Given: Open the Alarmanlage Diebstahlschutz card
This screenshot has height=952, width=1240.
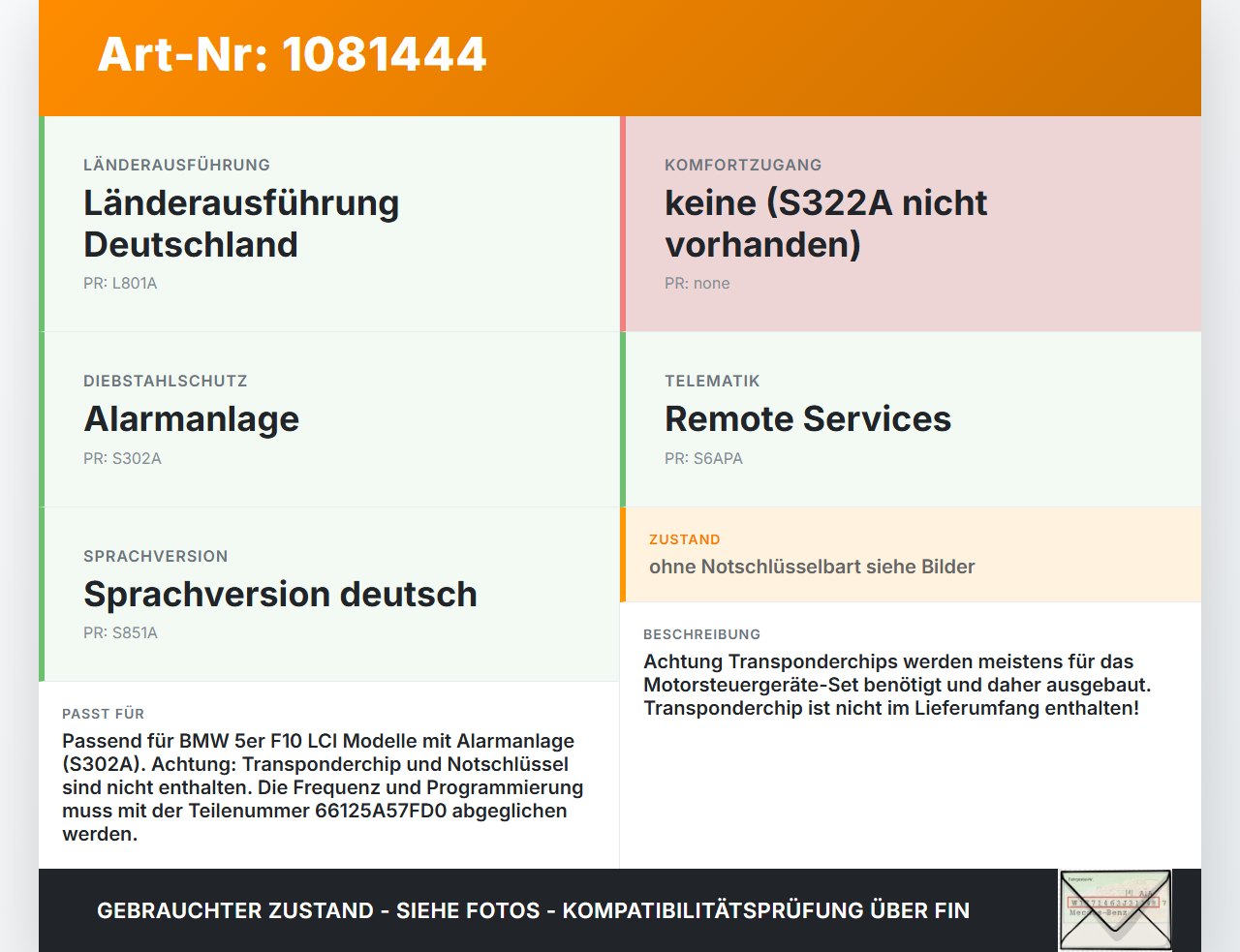Looking at the screenshot, I should [329, 419].
